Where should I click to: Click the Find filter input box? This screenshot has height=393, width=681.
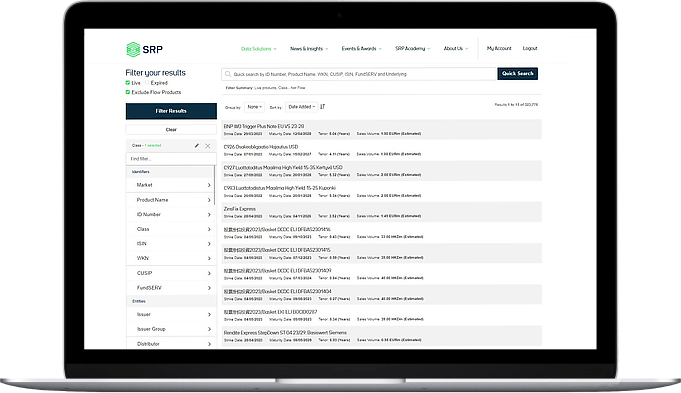pos(170,159)
